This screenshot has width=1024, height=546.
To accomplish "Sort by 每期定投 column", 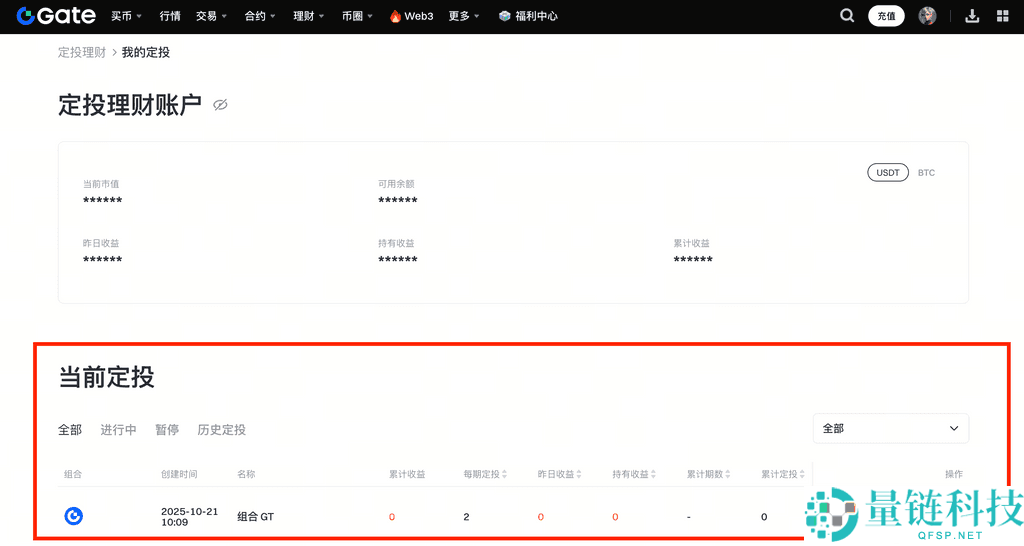I will (x=485, y=474).
